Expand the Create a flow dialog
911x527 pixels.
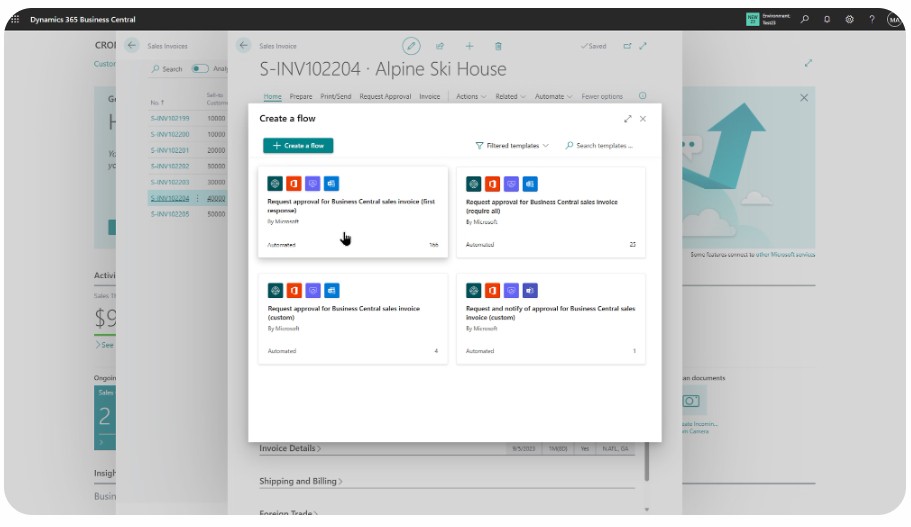point(627,119)
